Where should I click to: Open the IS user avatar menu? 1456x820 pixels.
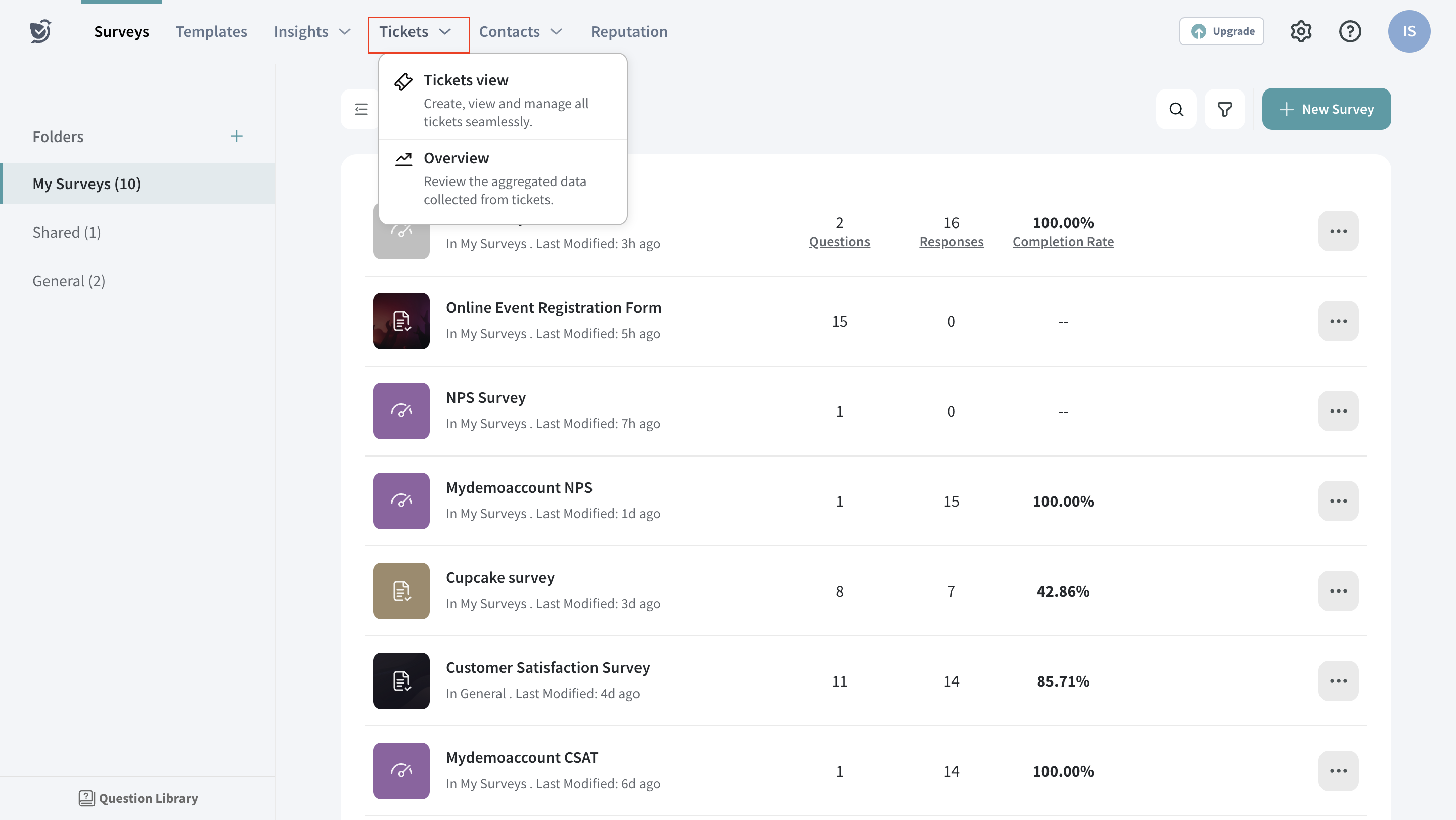1408,32
